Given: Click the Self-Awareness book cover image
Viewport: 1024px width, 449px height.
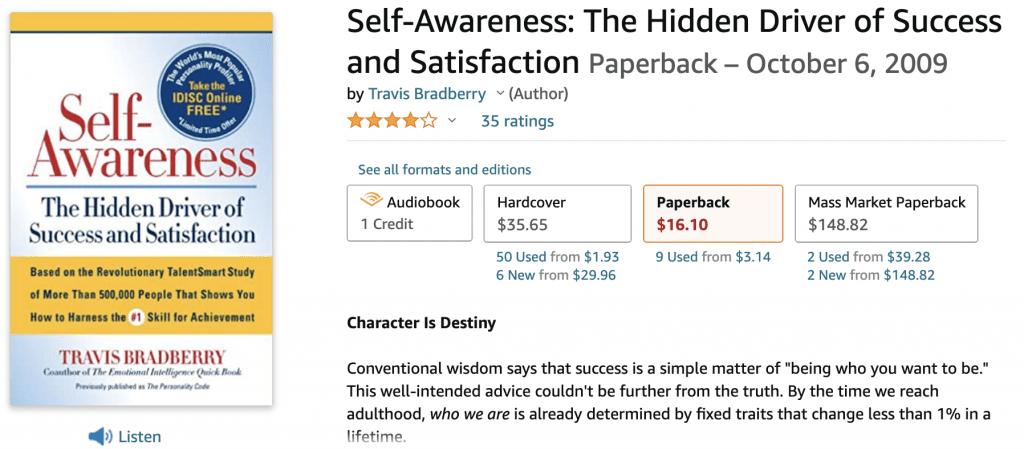Looking at the screenshot, I should click(x=141, y=208).
